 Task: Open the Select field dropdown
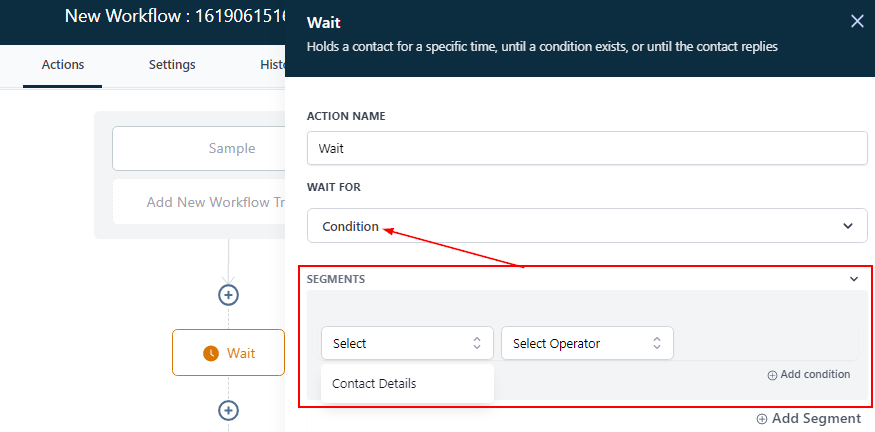coord(407,343)
